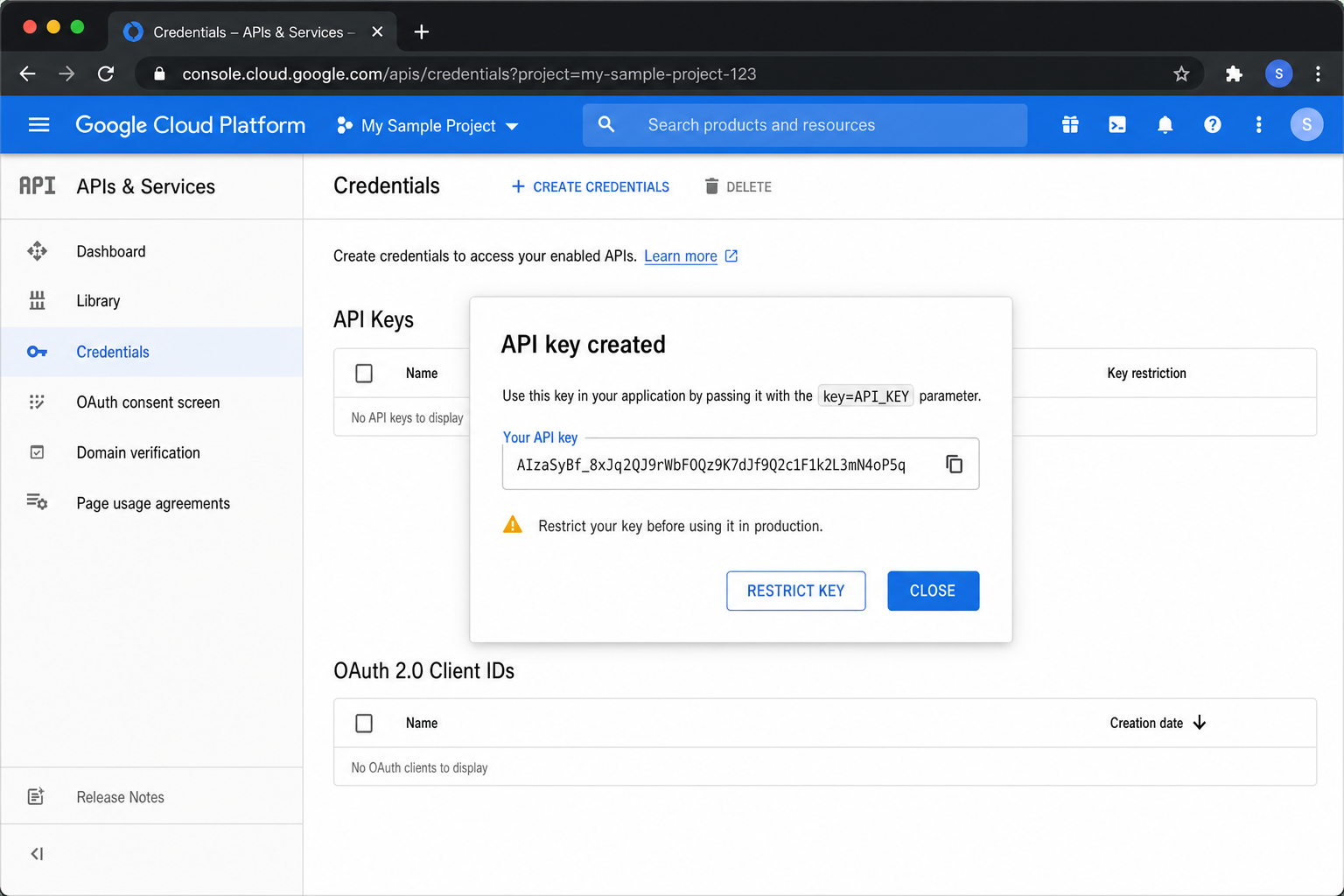Click the account avatar in blue header

[1306, 125]
